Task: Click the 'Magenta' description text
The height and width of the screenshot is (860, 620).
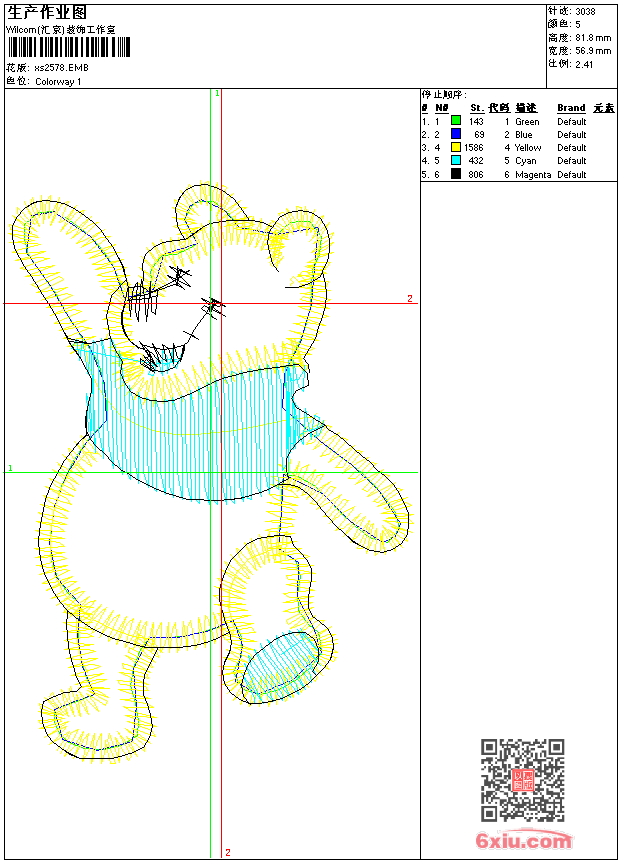Action: (x=533, y=175)
